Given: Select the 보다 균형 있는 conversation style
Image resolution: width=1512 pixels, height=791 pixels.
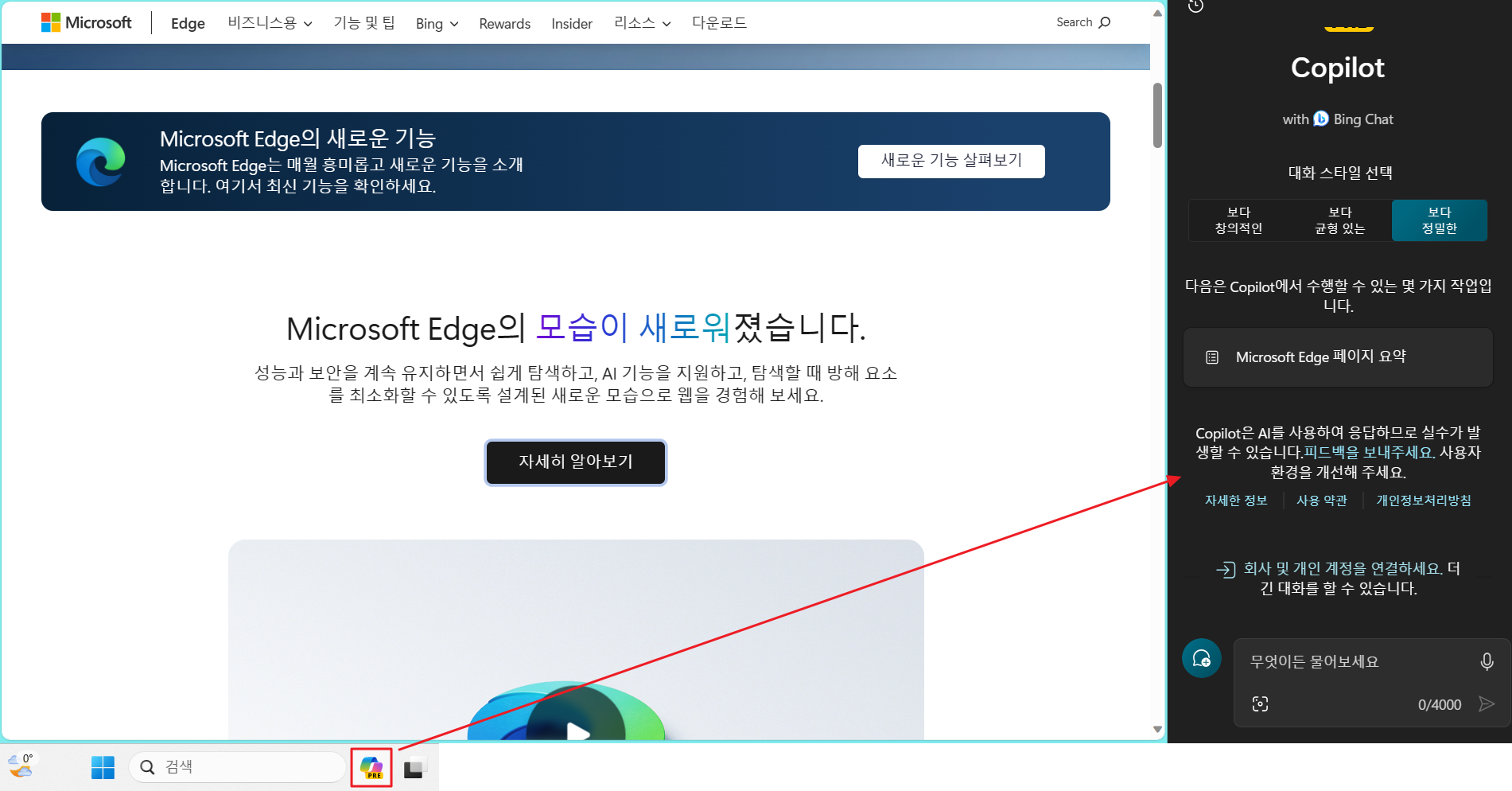Looking at the screenshot, I should 1340,220.
